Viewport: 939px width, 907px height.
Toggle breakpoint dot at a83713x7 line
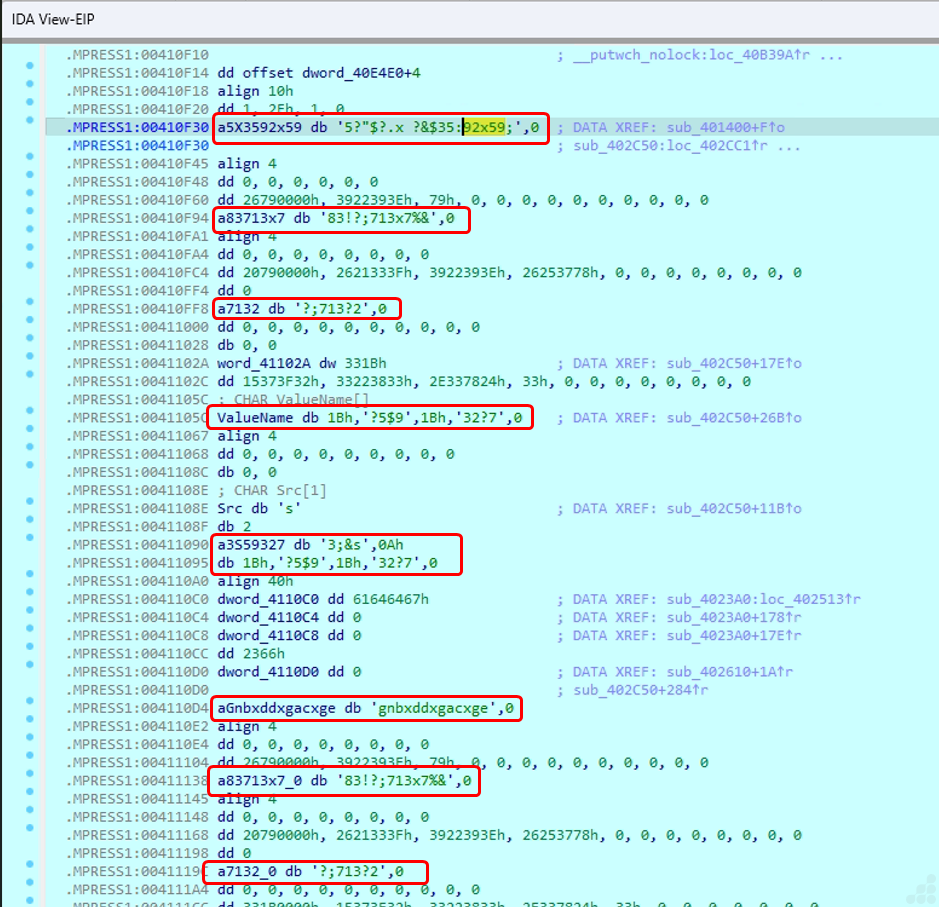tap(30, 218)
